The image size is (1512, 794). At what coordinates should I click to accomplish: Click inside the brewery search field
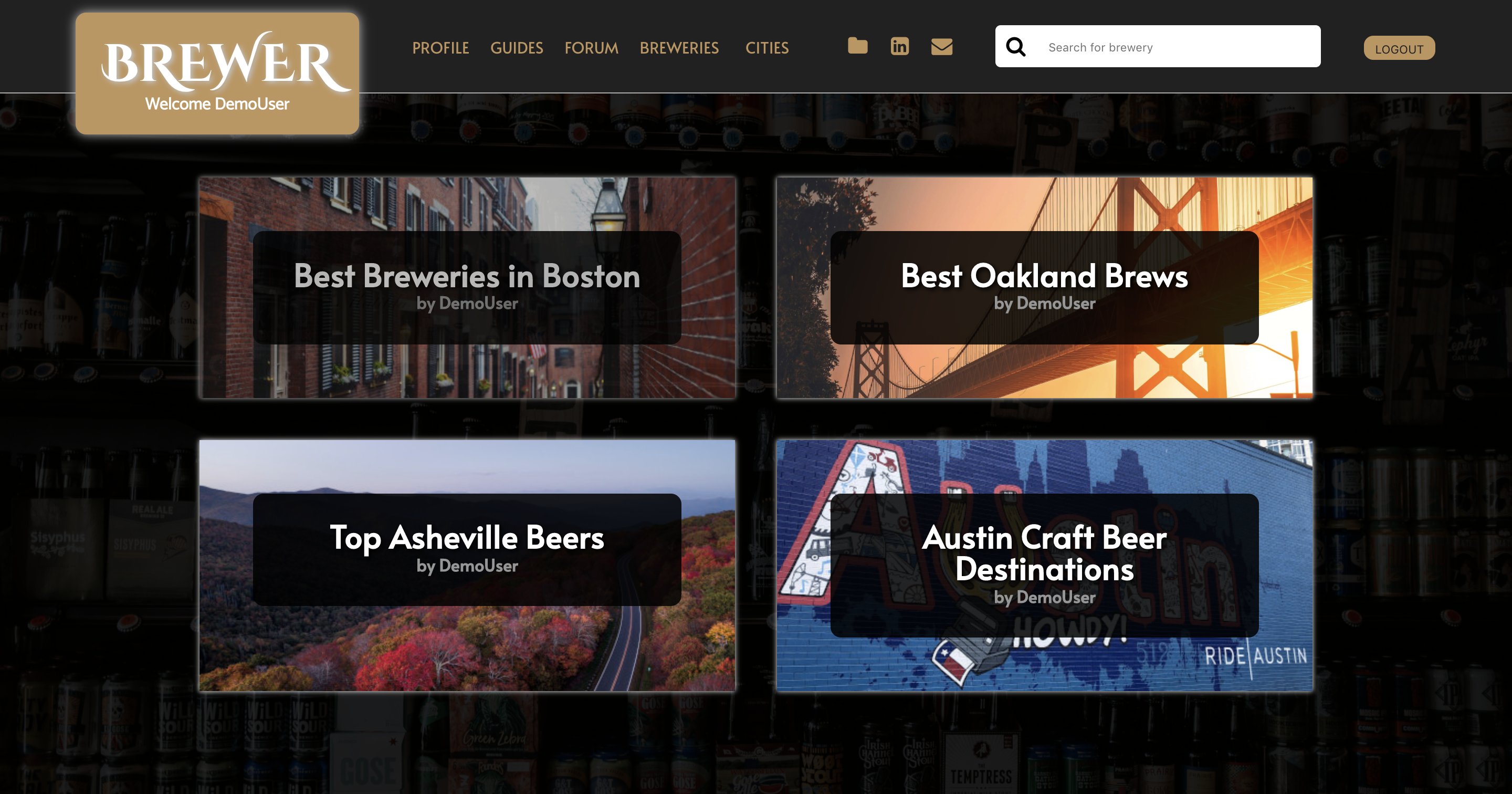click(1174, 47)
